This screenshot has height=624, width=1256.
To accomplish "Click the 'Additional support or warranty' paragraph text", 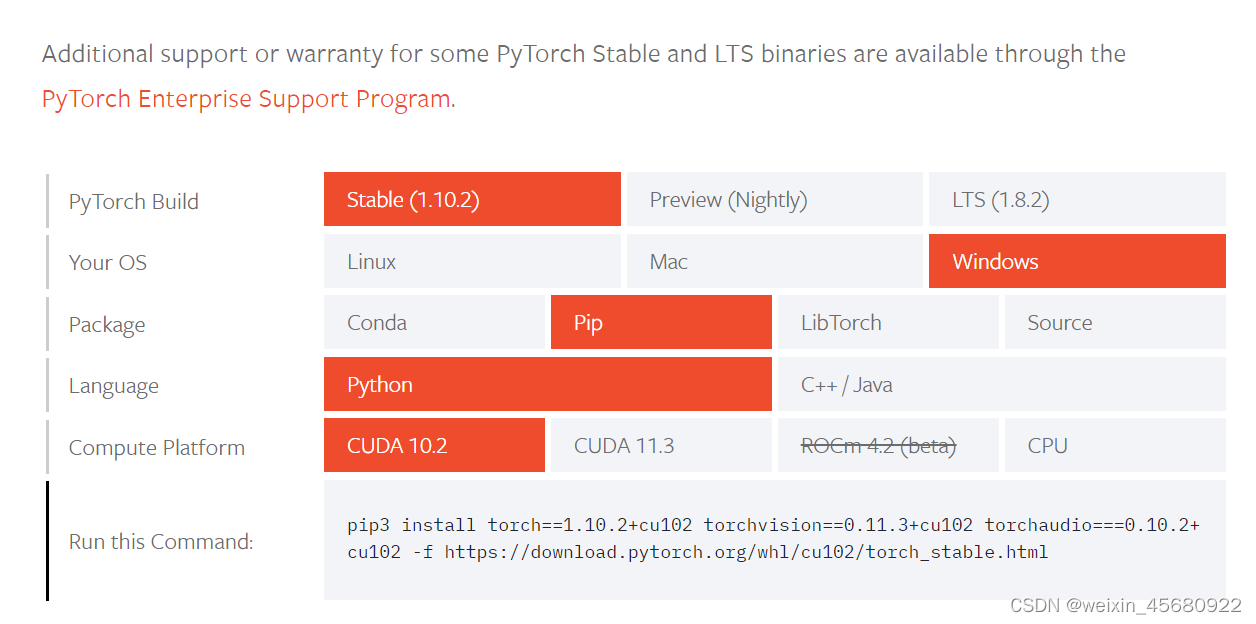I will 584,53.
